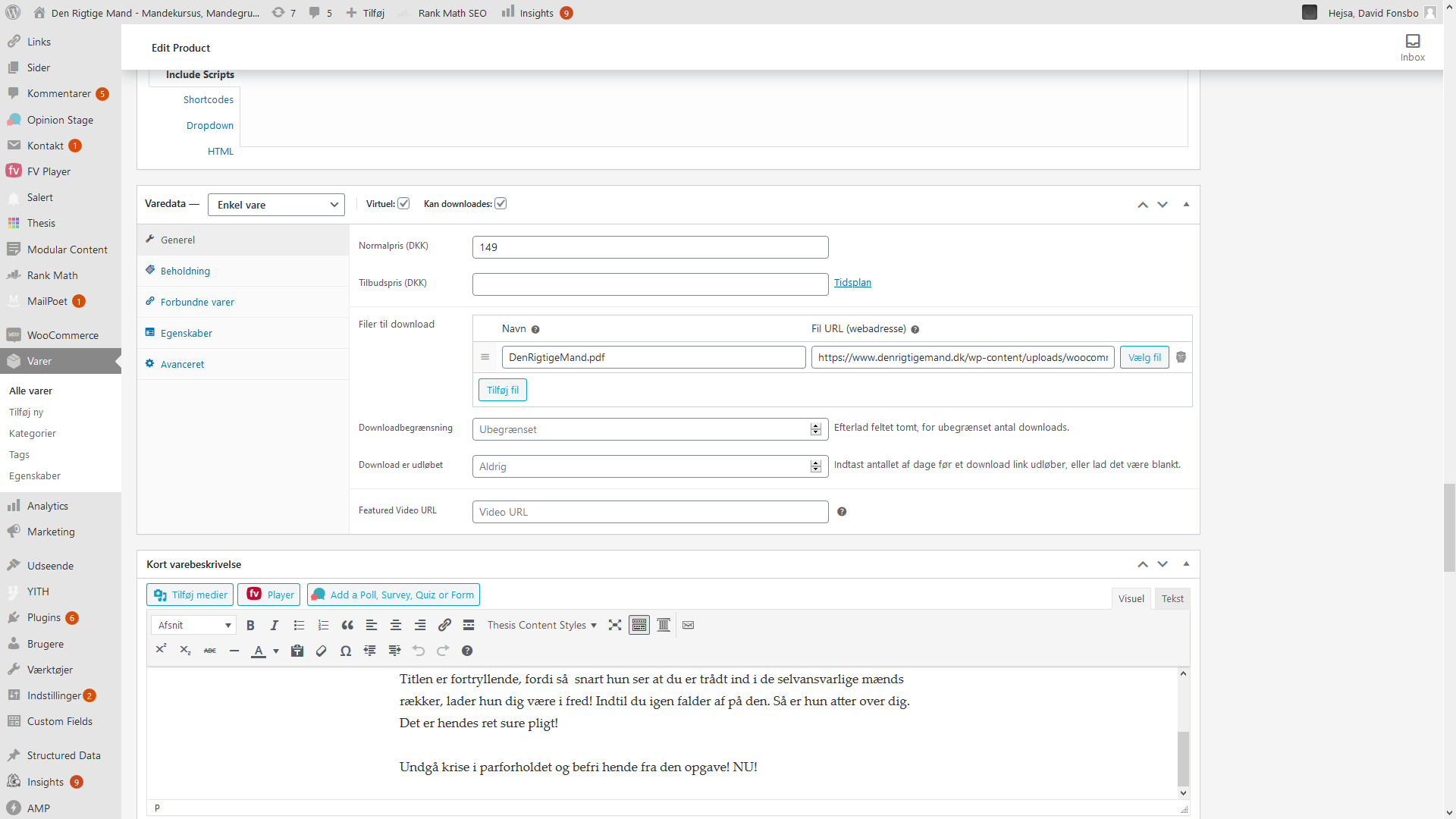Click the clear formatting eraser icon

tap(322, 651)
